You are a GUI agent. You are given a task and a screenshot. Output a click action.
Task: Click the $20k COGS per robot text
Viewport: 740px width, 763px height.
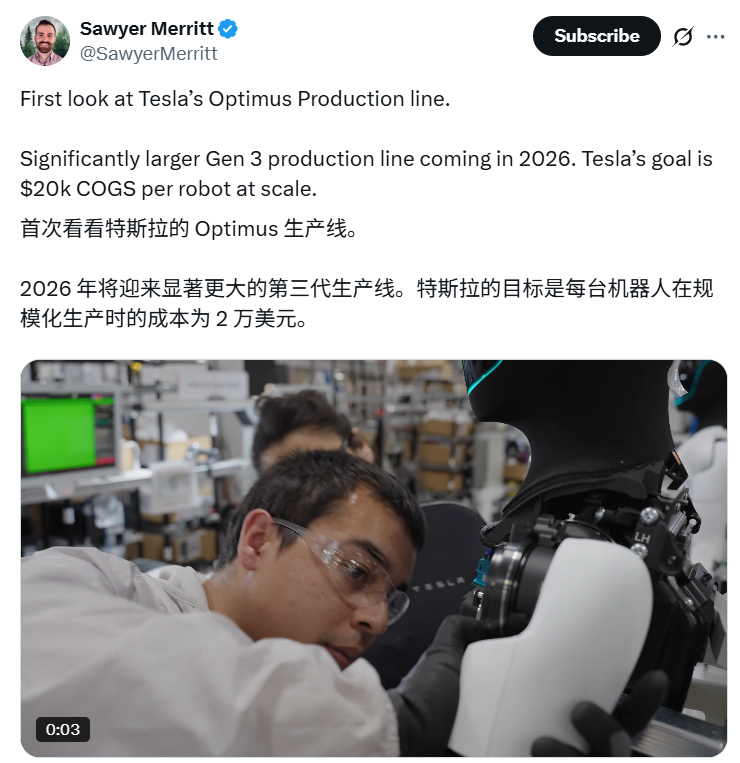pos(168,189)
